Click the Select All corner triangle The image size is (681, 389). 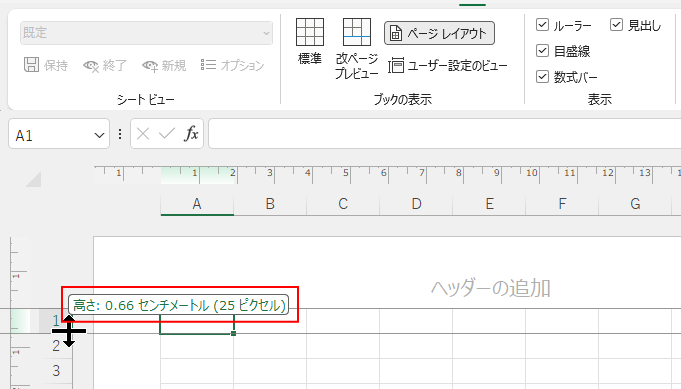(33, 179)
